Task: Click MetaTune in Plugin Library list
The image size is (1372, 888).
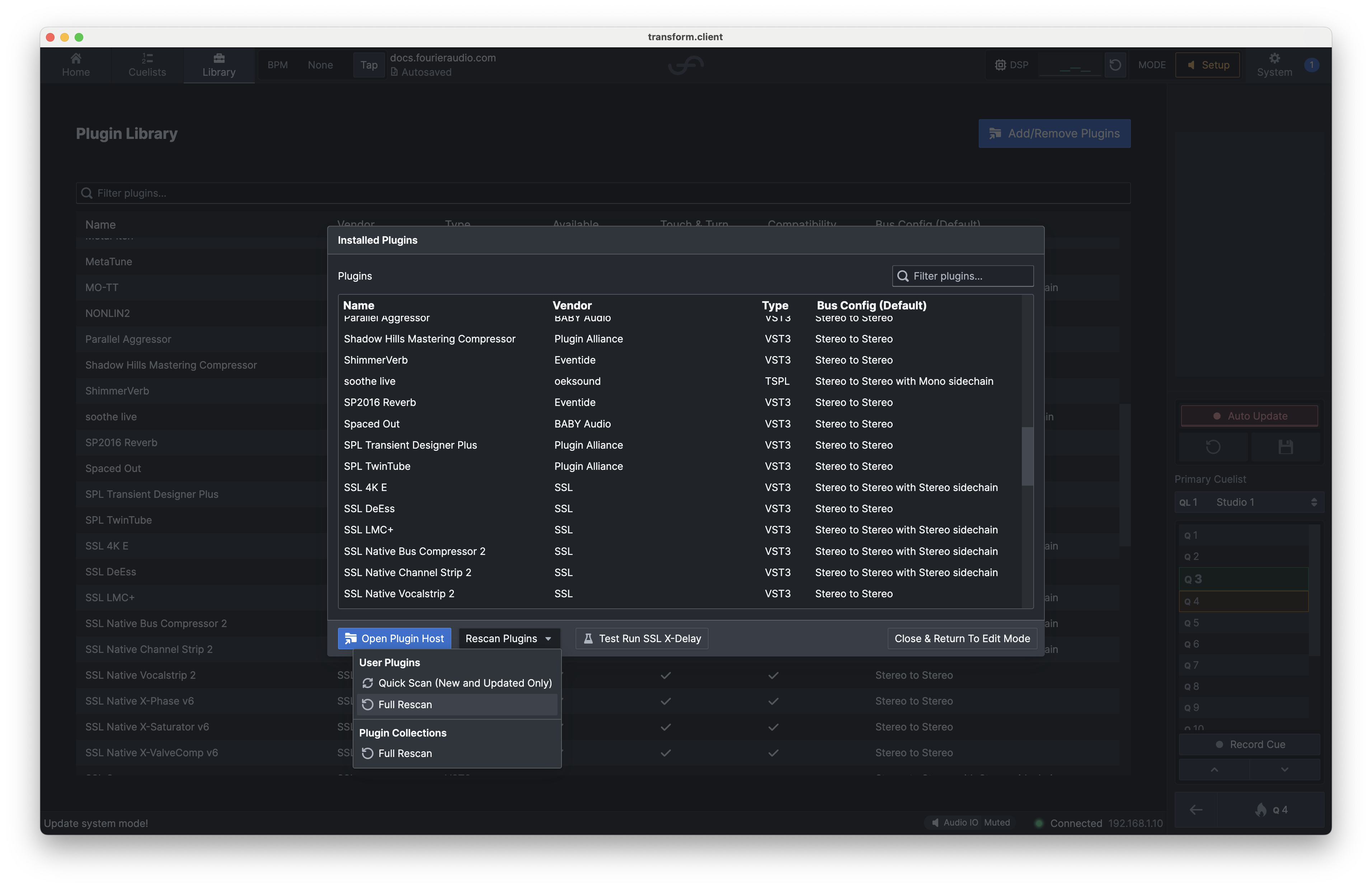Action: [x=108, y=262]
